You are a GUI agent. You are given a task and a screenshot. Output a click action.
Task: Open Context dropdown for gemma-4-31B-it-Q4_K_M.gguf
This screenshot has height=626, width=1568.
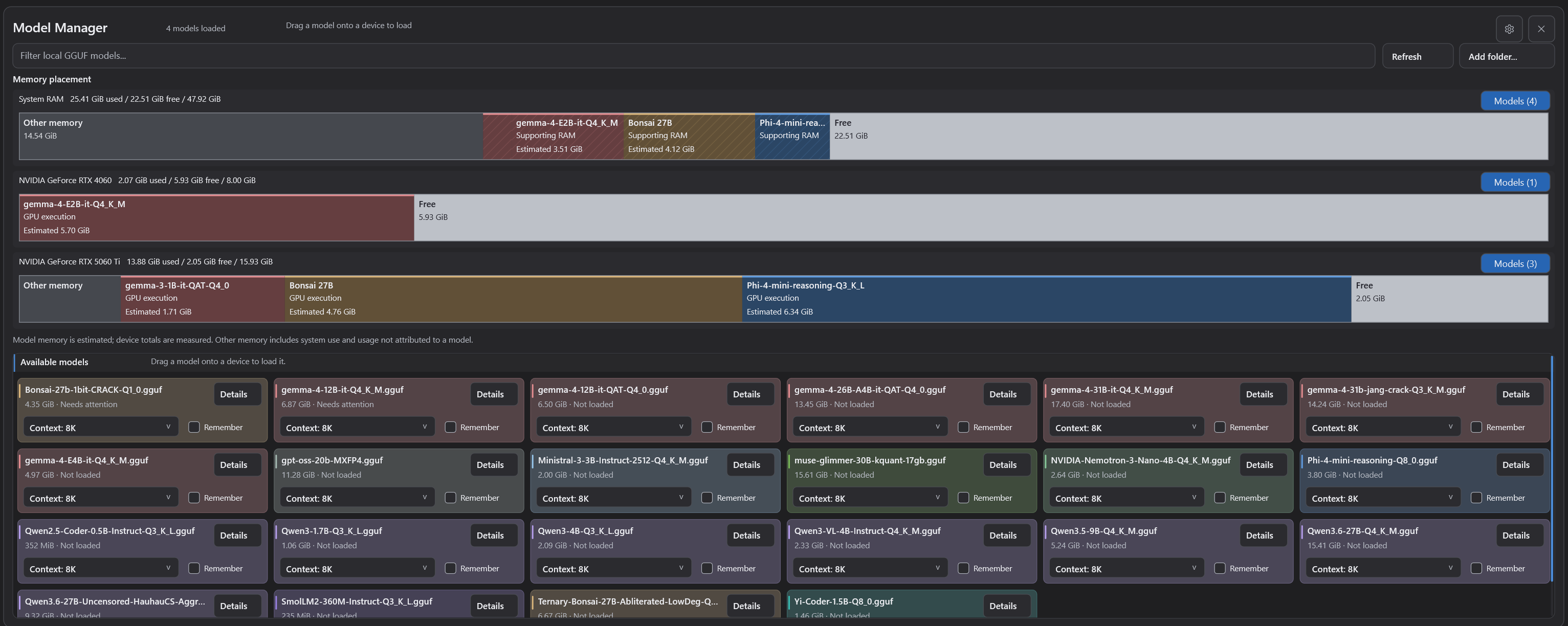(x=1127, y=427)
